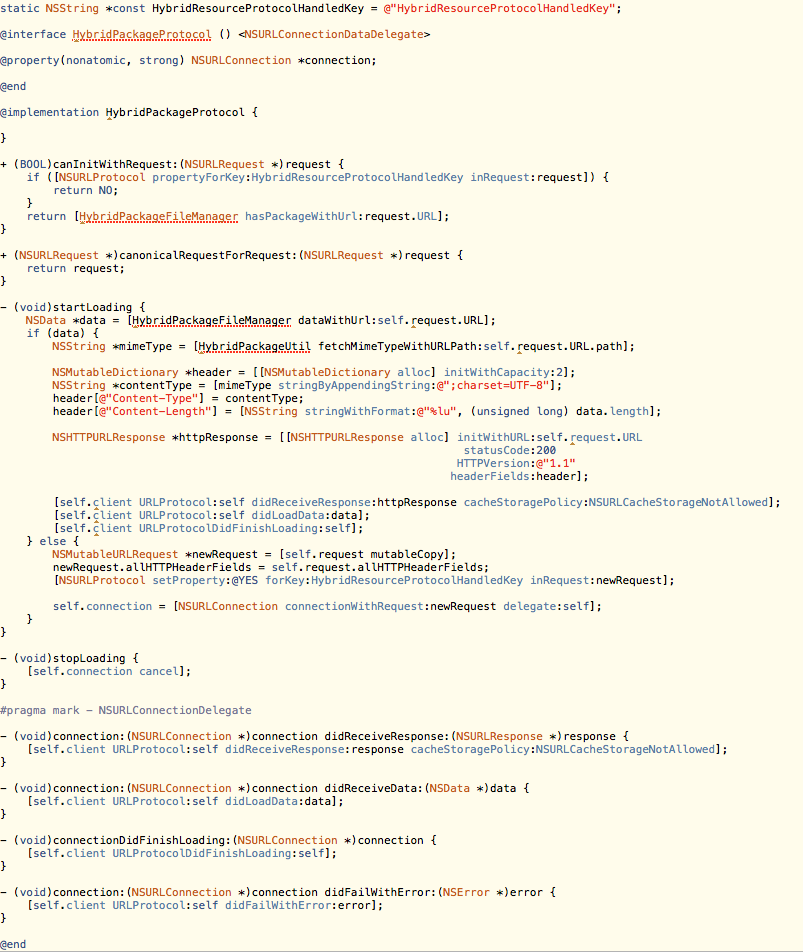Click the '@implementation' keyword
This screenshot has width=803, height=952.
49,113
